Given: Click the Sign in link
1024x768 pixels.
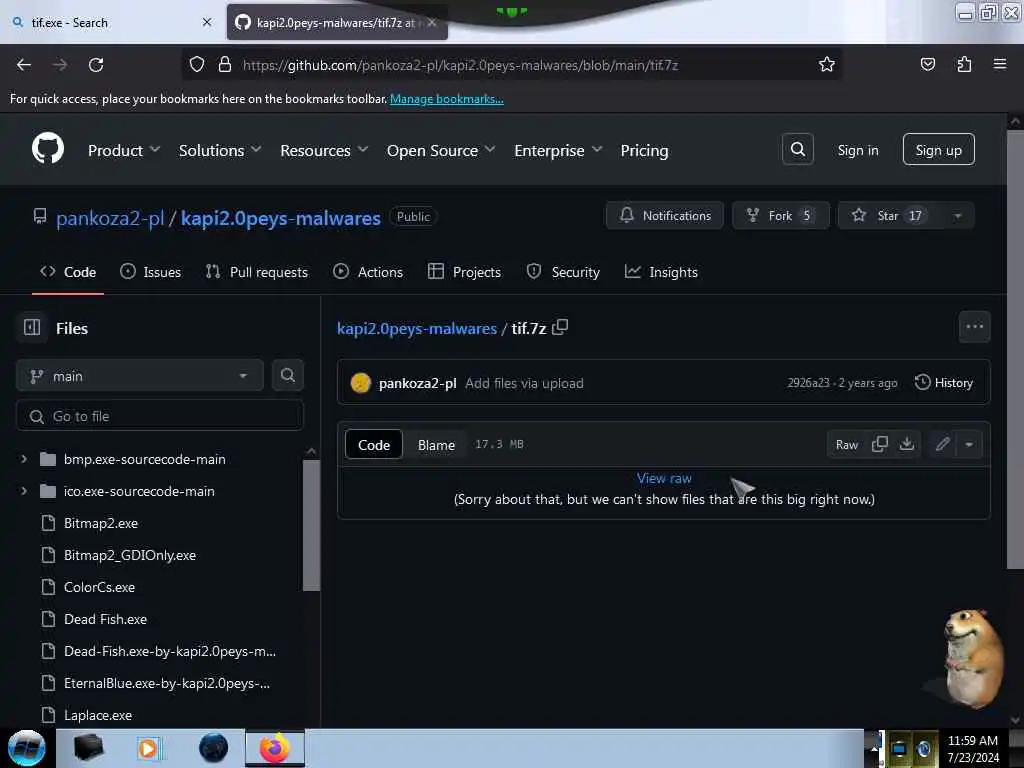Looking at the screenshot, I should click(x=857, y=150).
